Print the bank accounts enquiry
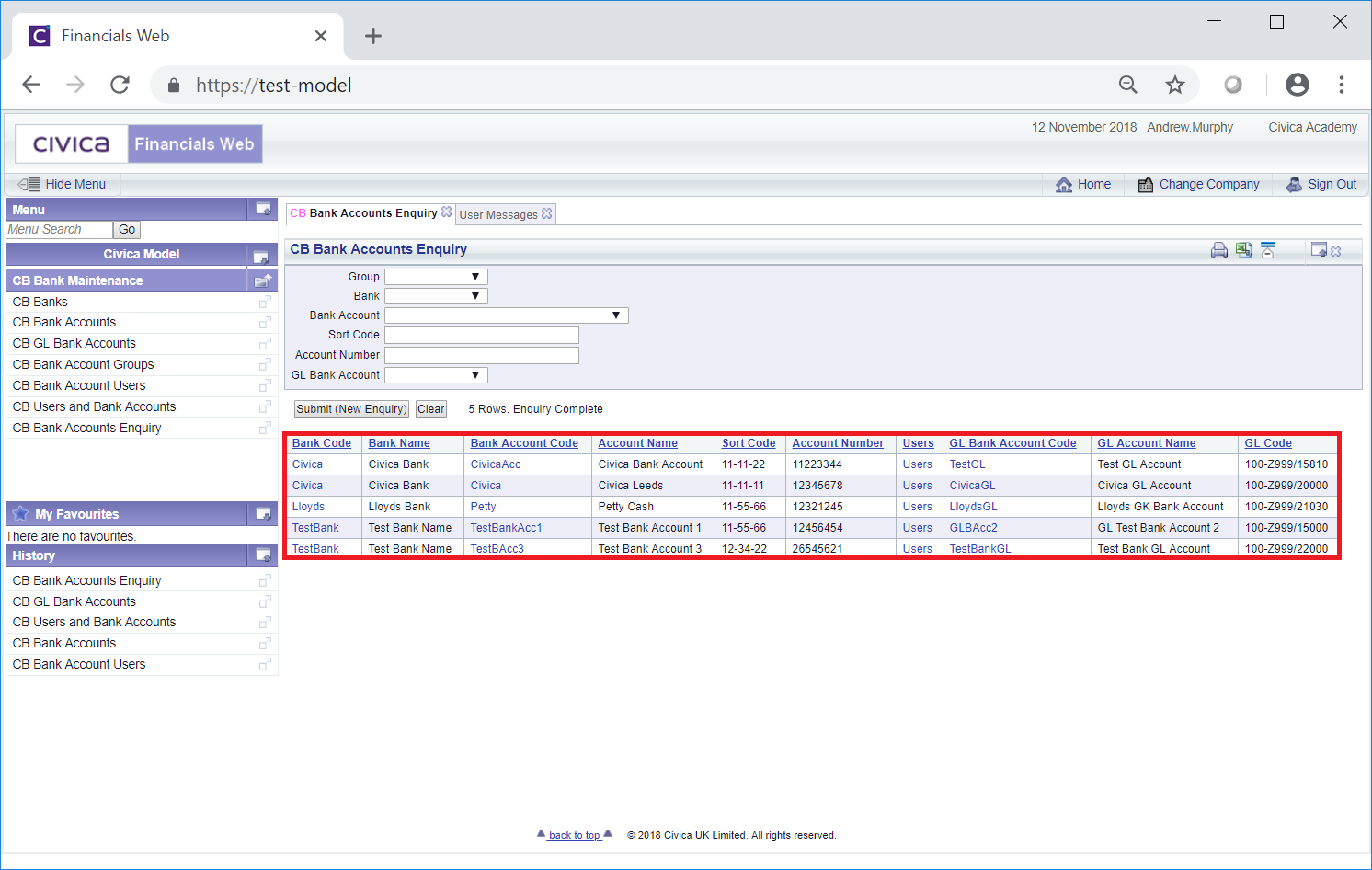Viewport: 1372px width, 870px height. coord(1219,250)
